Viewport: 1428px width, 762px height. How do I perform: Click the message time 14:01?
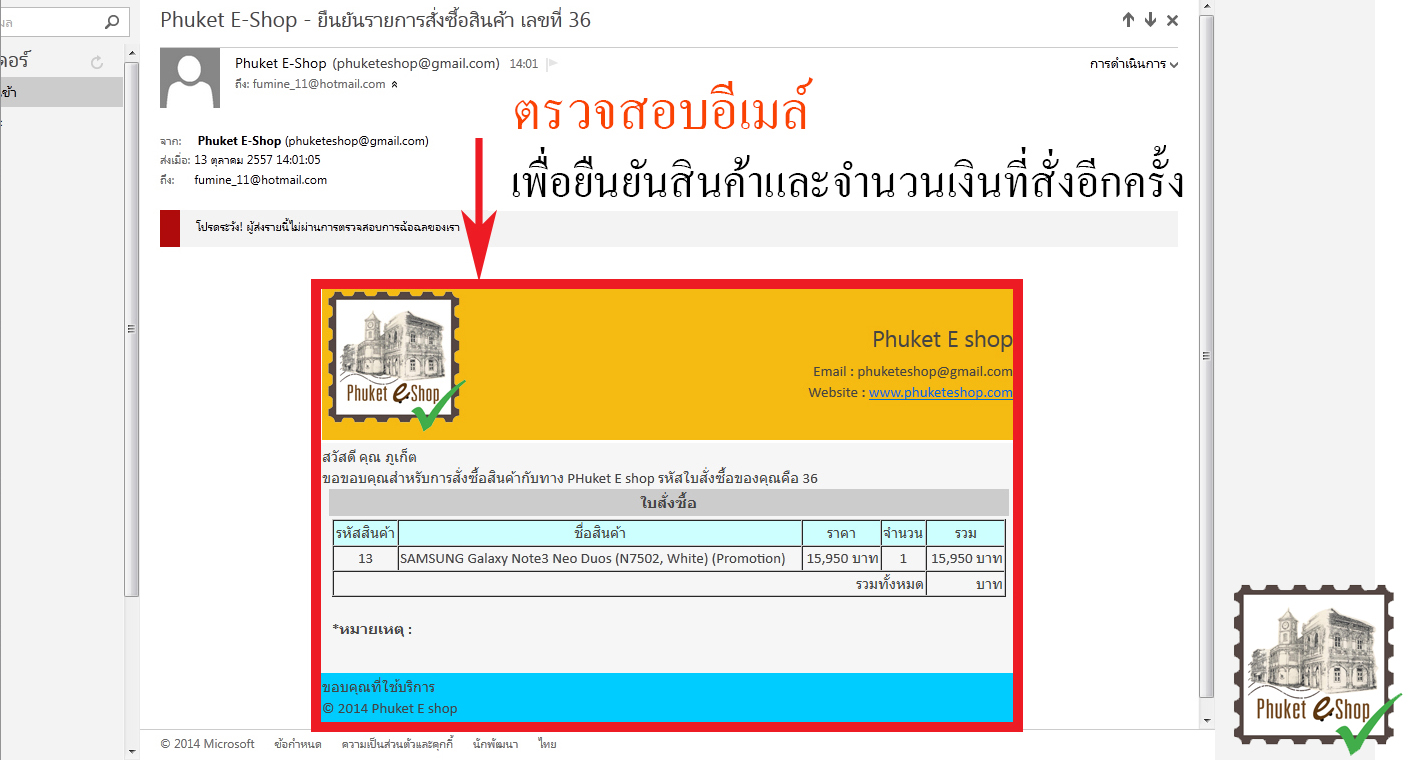(x=524, y=64)
